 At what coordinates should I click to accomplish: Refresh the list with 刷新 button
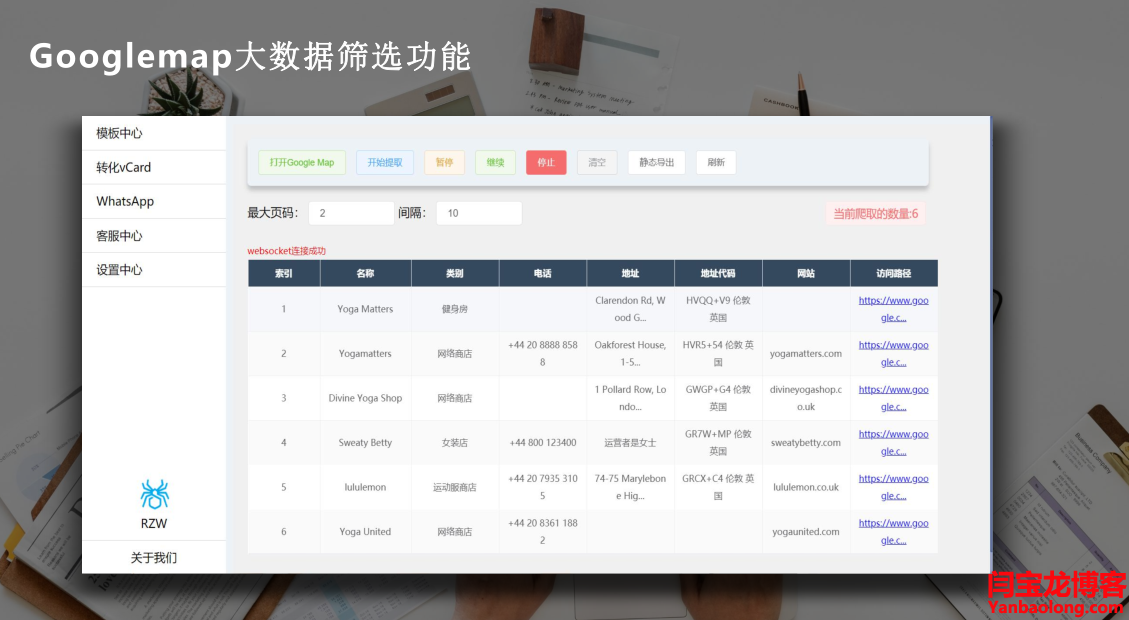[x=716, y=162]
